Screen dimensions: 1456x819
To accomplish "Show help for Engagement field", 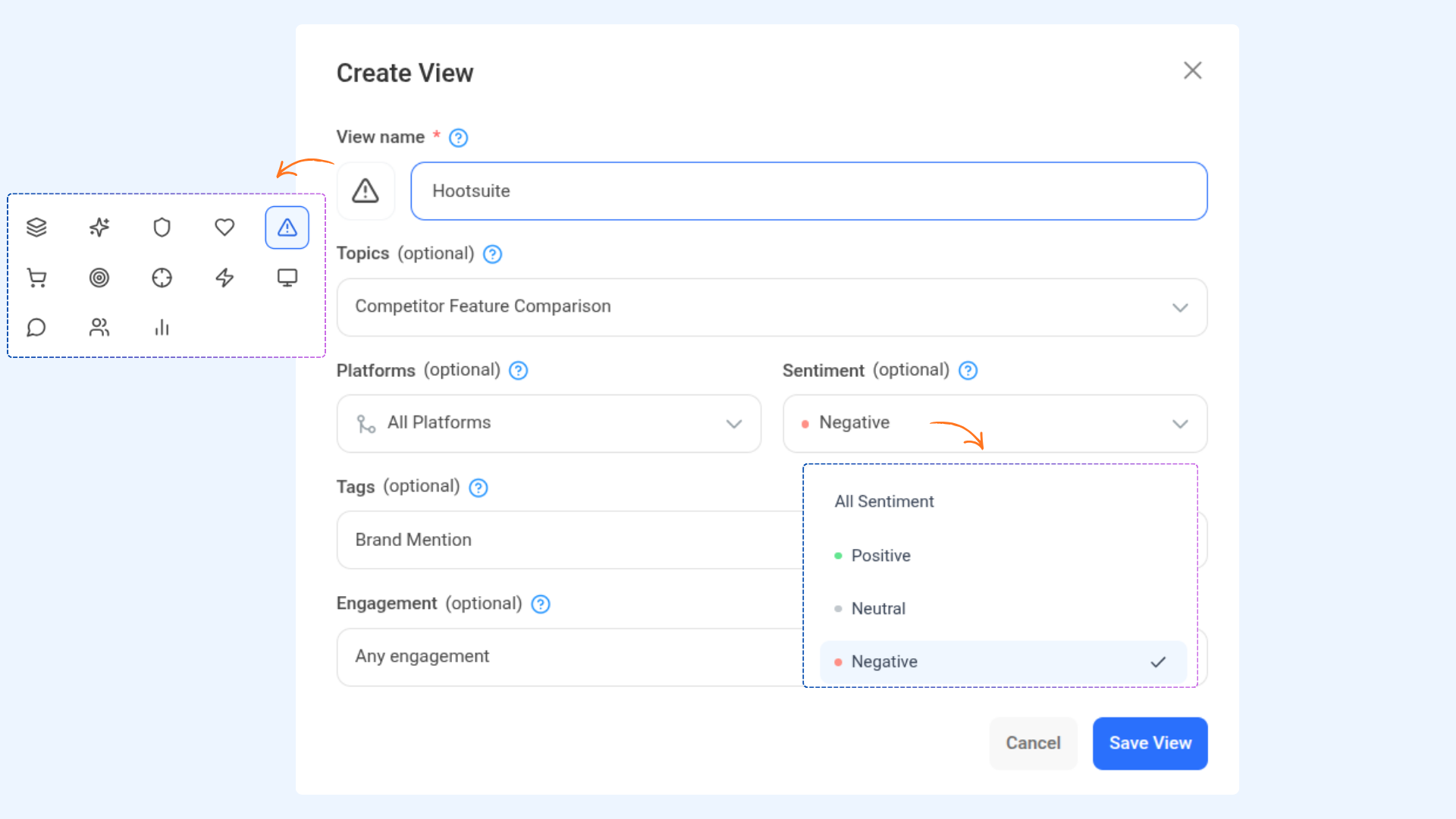I will click(541, 604).
